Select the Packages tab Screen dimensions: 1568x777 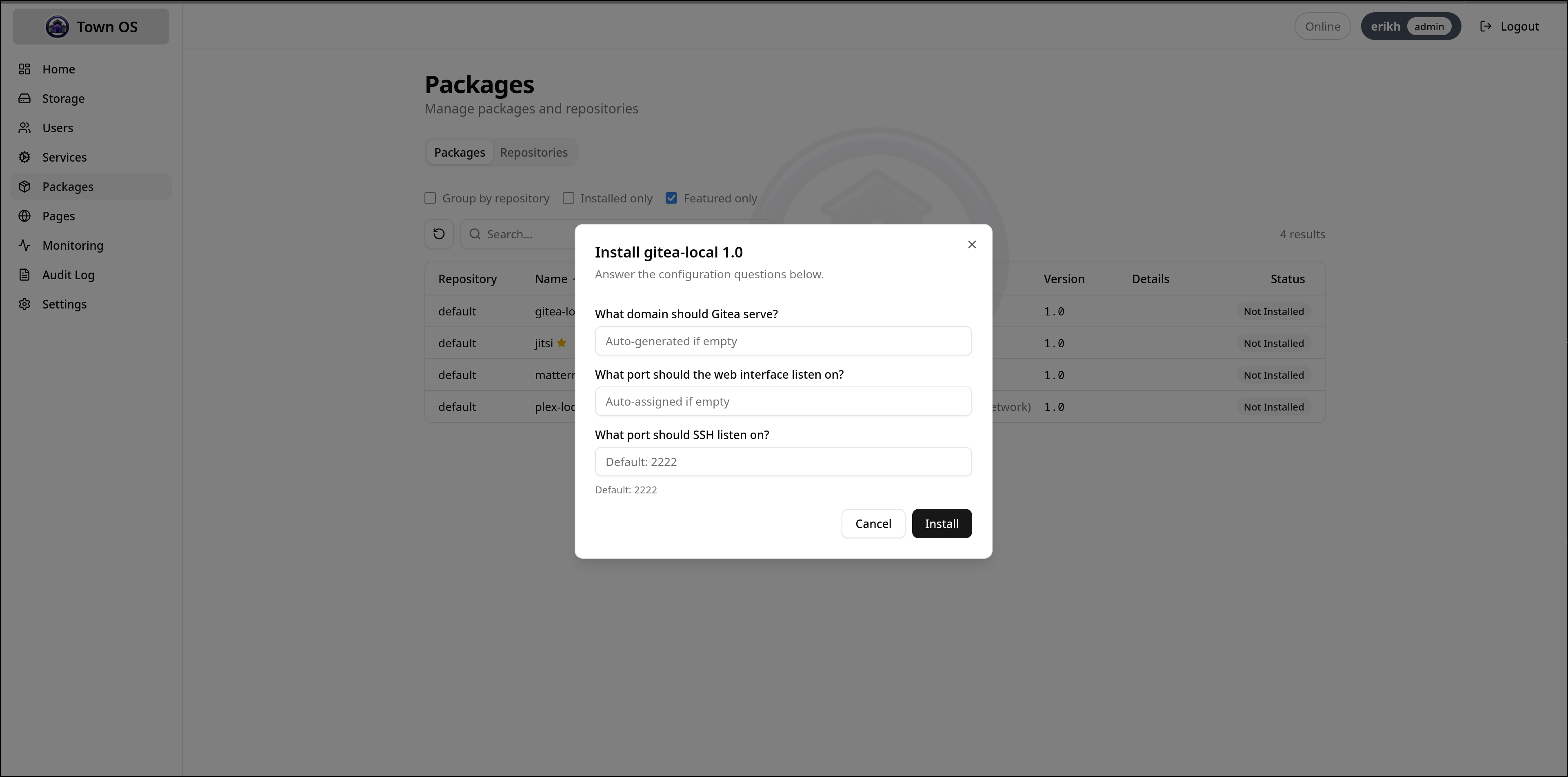point(459,152)
